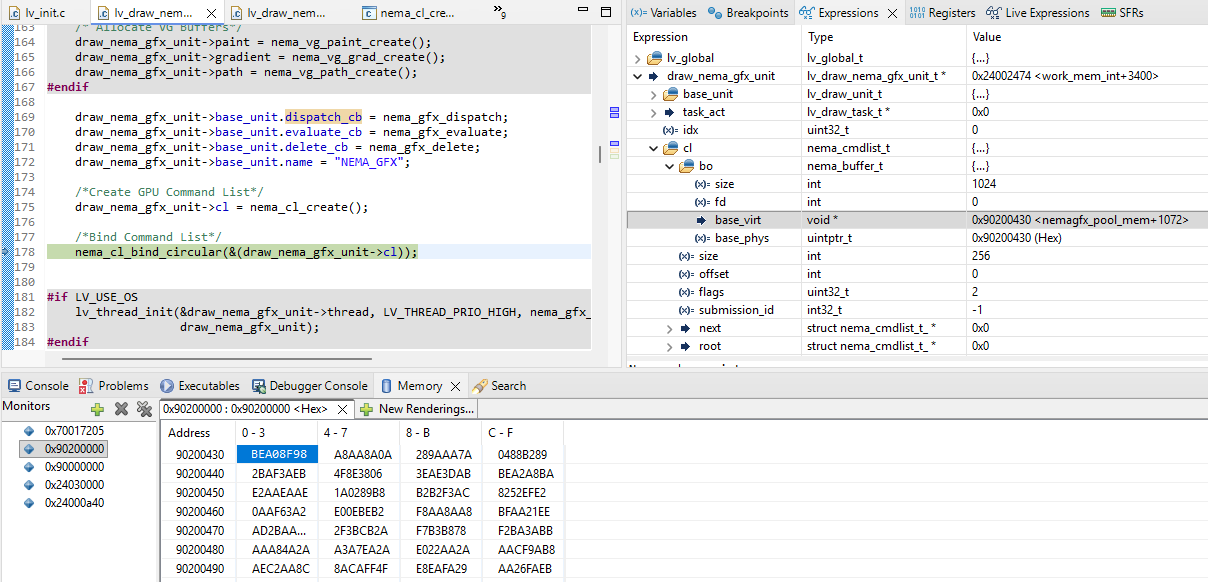Select memory cell BEA08F98
This screenshot has height=582, width=1208.
coord(272,454)
